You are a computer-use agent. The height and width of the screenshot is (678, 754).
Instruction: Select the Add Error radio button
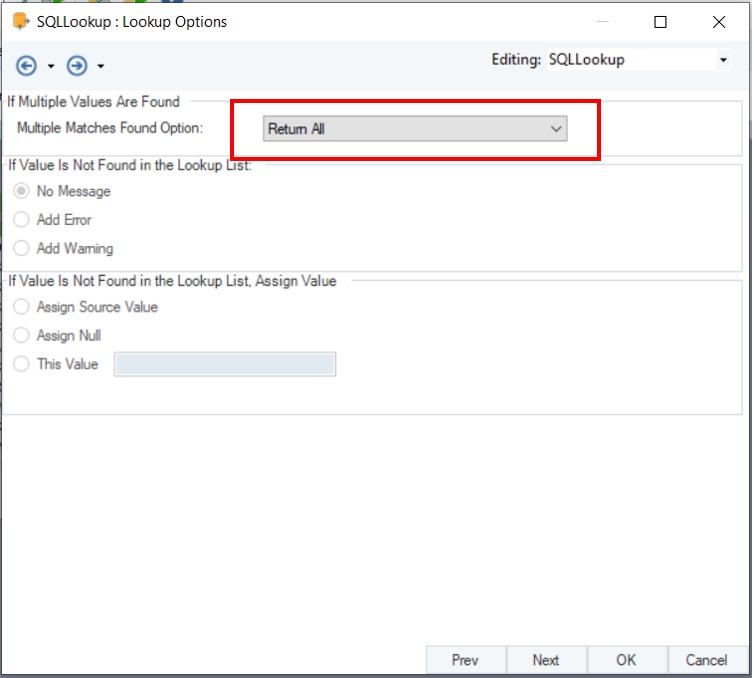coord(22,220)
